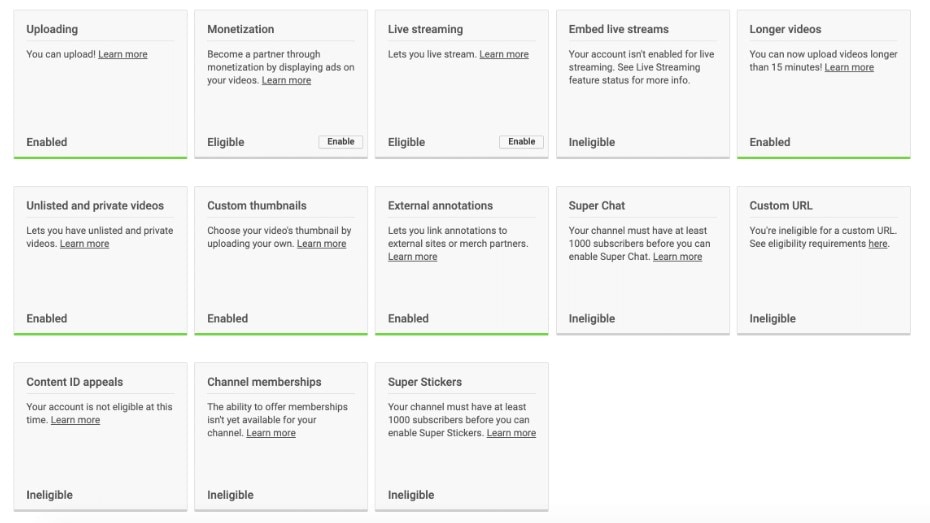Click the Enable button under Live streaming
930x523 pixels.
[x=521, y=142]
